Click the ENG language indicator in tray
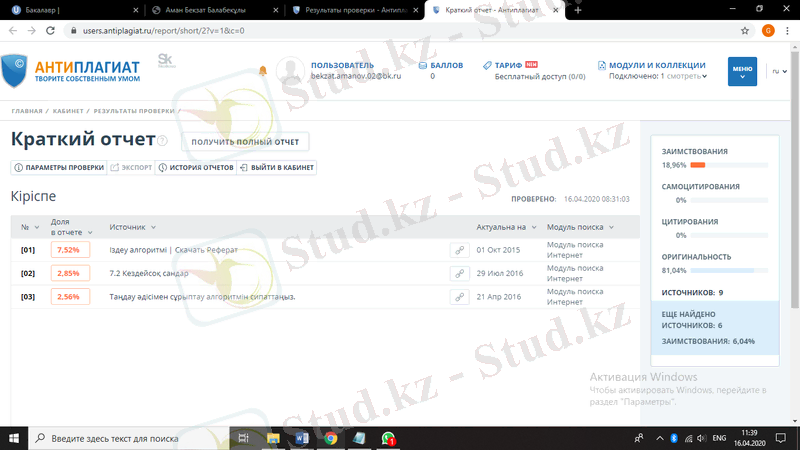Screen dimensions: 800x450 tap(719, 438)
